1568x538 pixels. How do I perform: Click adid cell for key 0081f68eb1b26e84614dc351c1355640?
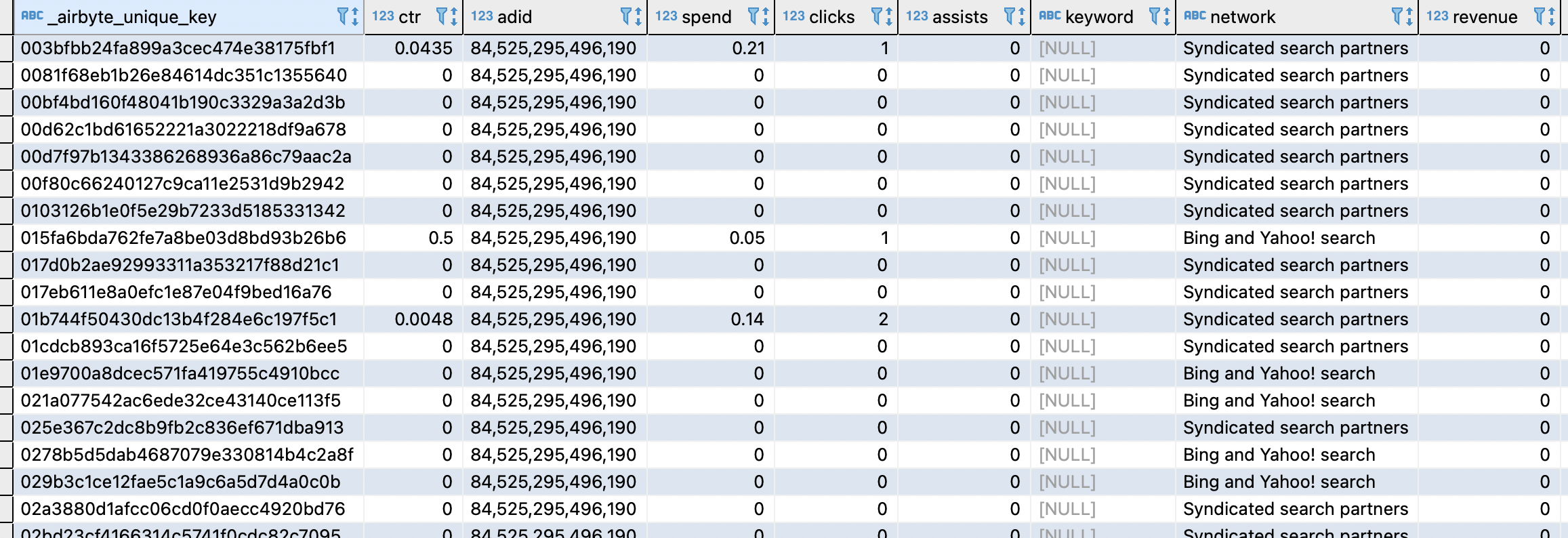click(x=555, y=75)
